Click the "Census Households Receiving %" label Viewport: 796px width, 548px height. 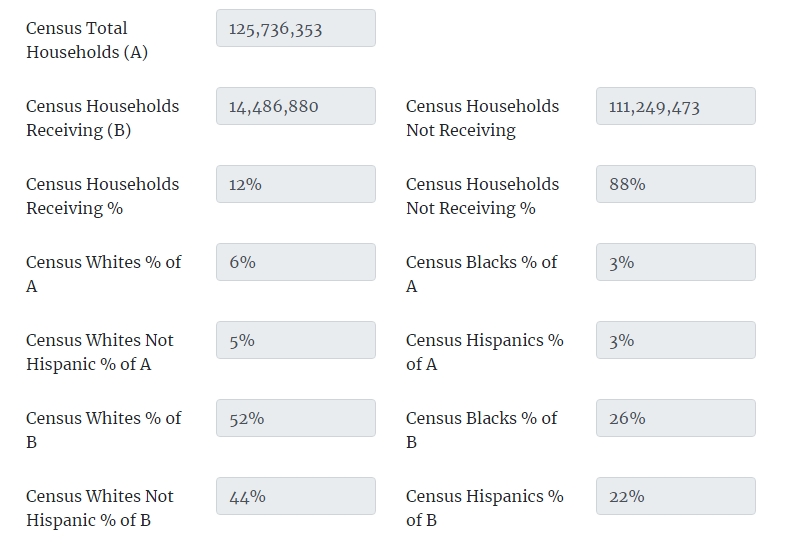click(x=103, y=196)
